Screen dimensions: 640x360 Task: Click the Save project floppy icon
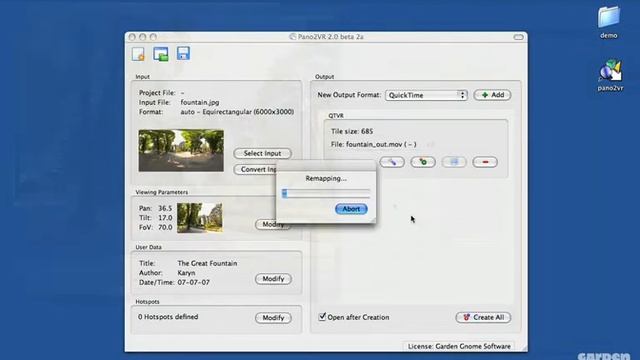coord(183,53)
